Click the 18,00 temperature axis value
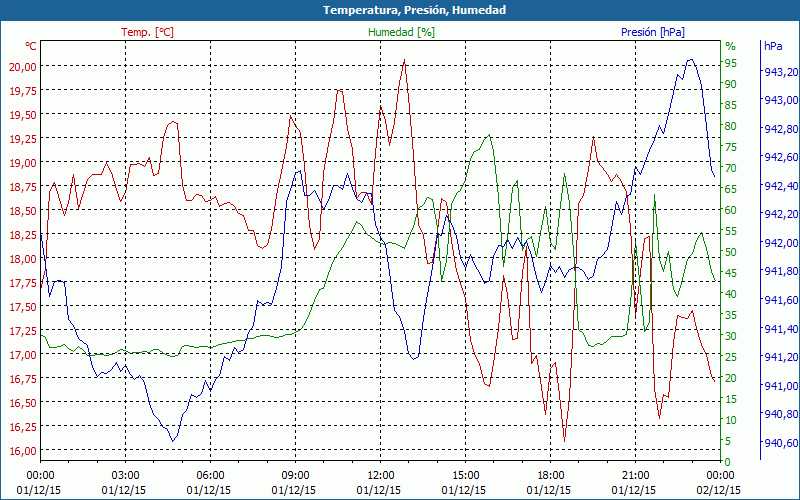Screen dimensions: 800x500 tap(23, 258)
